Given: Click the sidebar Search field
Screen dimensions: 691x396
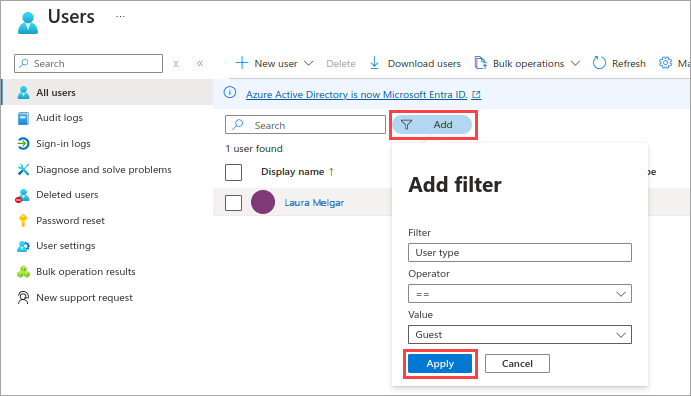Looking at the screenshot, I should tap(89, 63).
